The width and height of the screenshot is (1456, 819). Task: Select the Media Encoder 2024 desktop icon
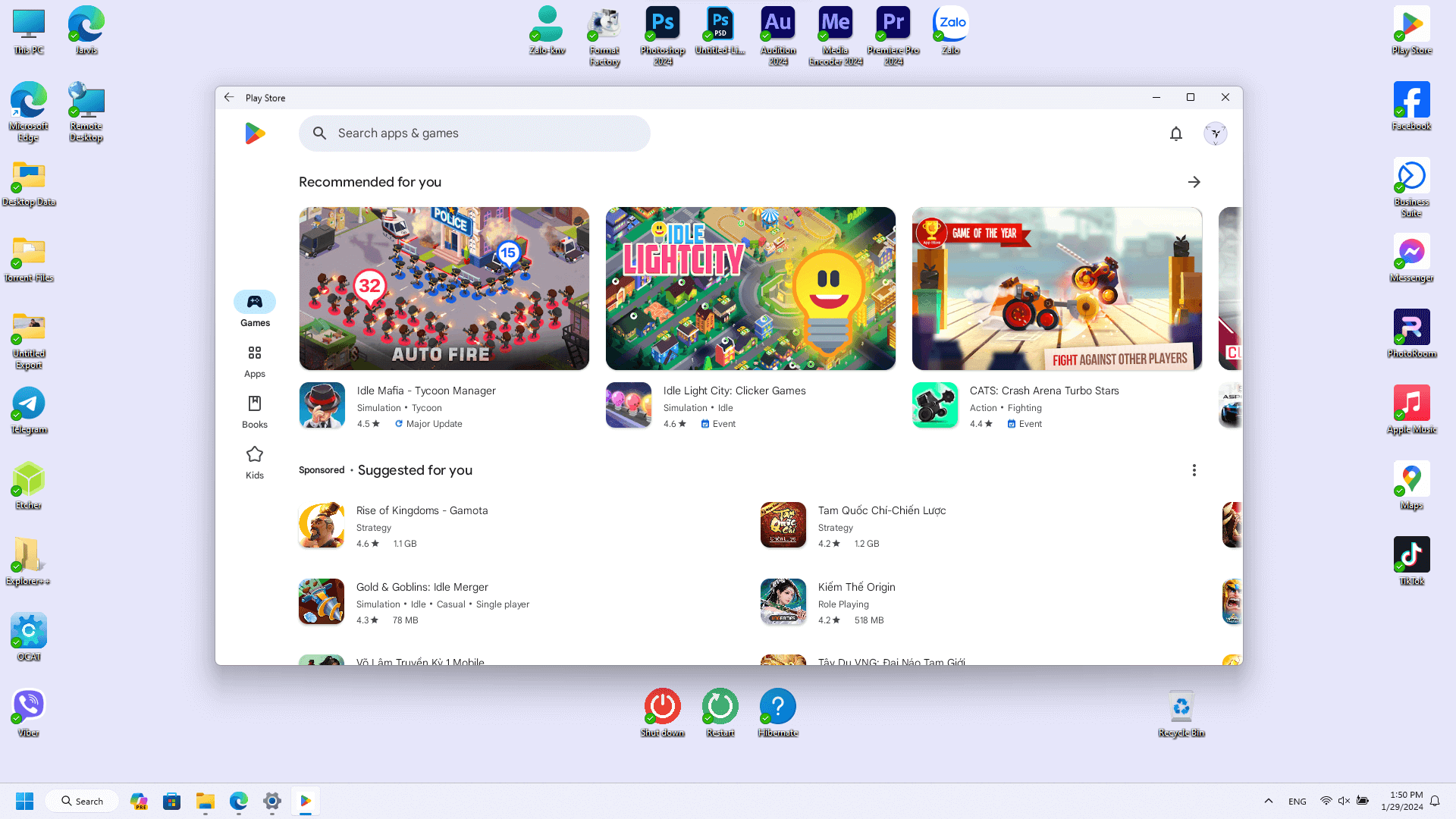tap(836, 36)
